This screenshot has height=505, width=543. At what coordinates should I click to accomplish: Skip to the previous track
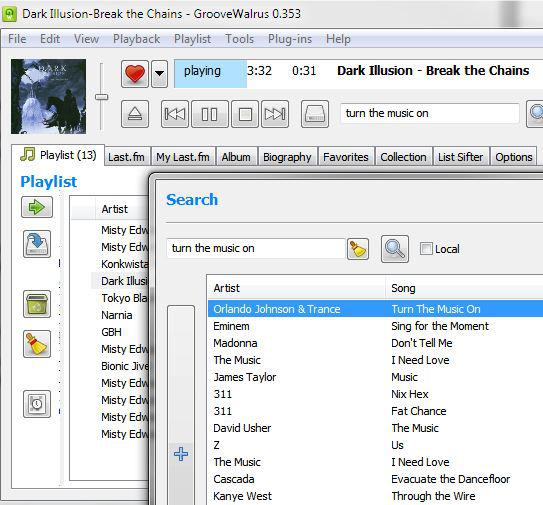(175, 114)
